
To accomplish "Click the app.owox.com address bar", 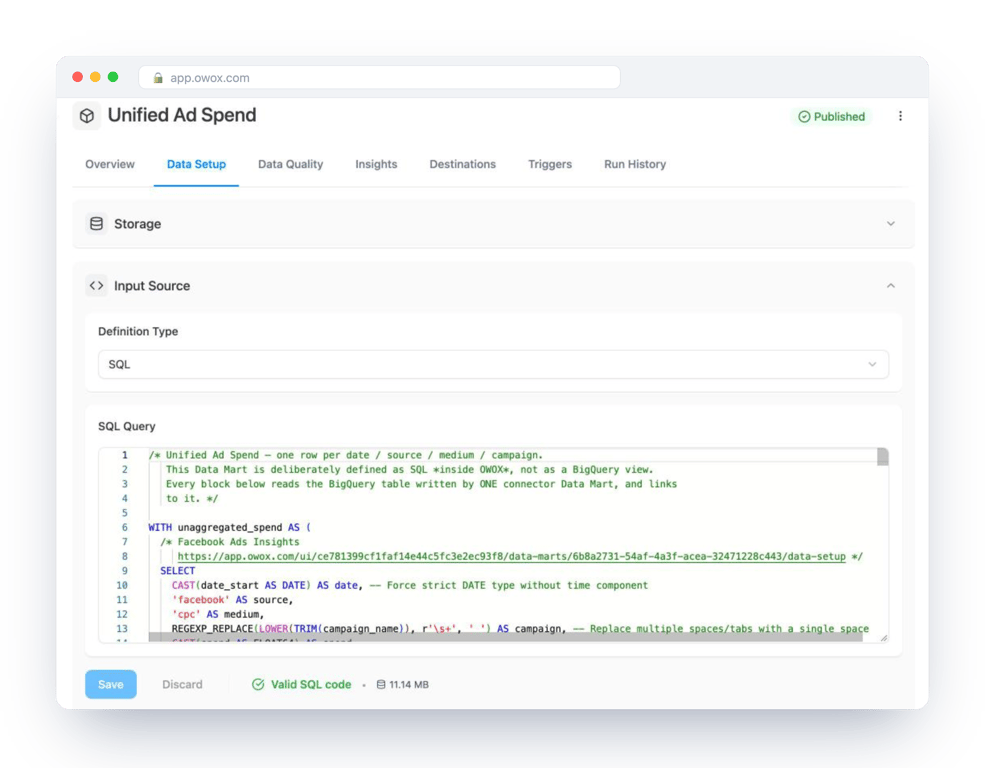I will pyautogui.click(x=379, y=78).
